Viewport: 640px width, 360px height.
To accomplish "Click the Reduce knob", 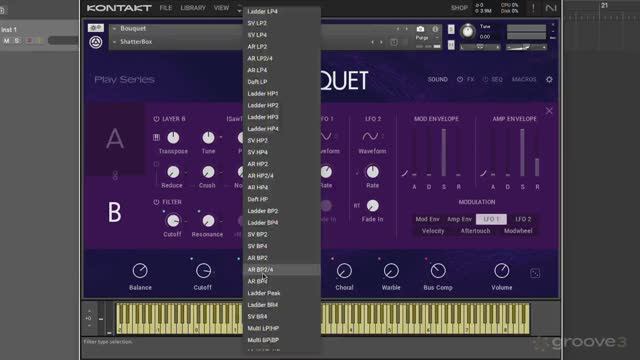I will click(173, 172).
